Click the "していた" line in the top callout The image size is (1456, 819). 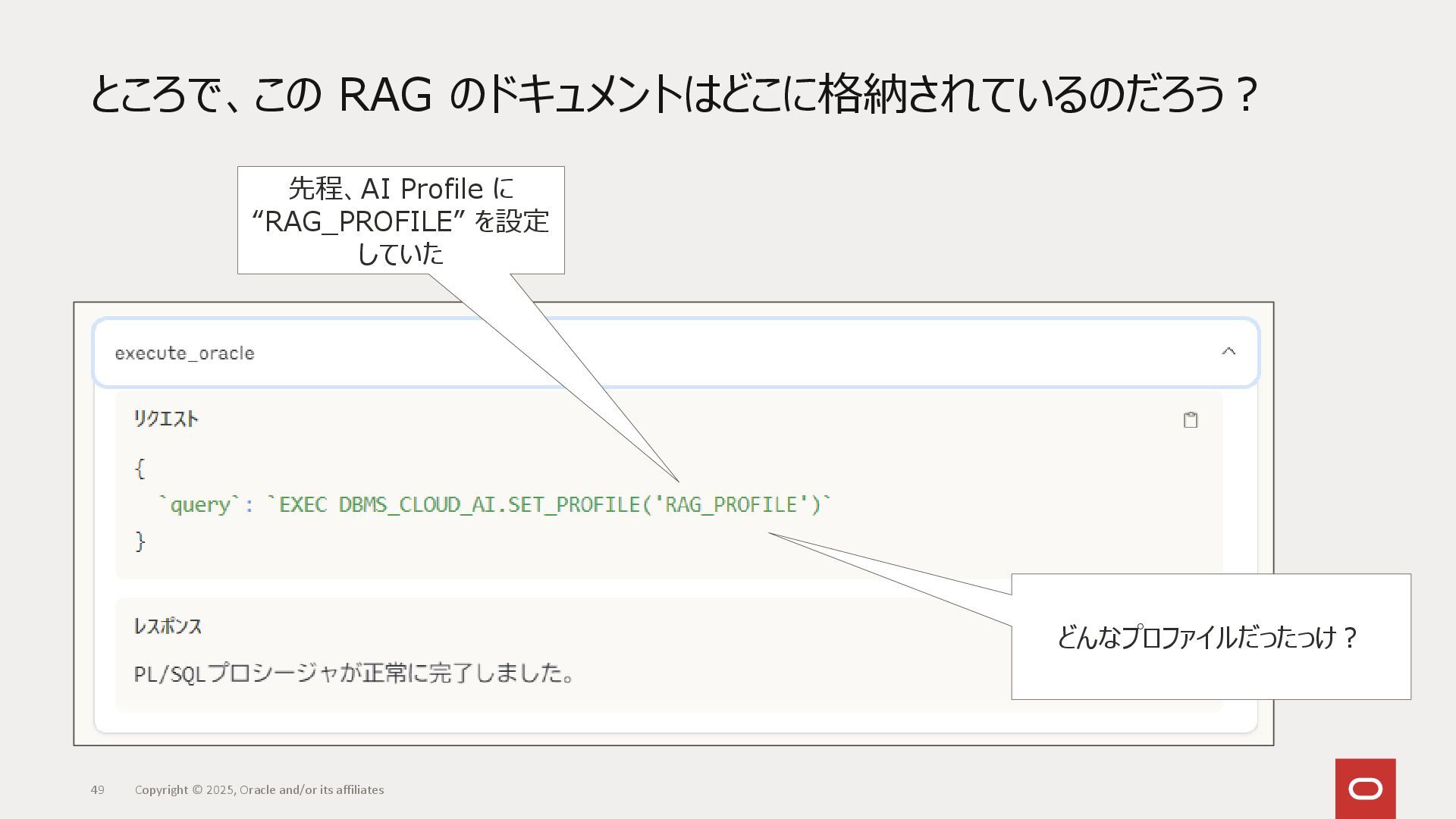[x=400, y=254]
